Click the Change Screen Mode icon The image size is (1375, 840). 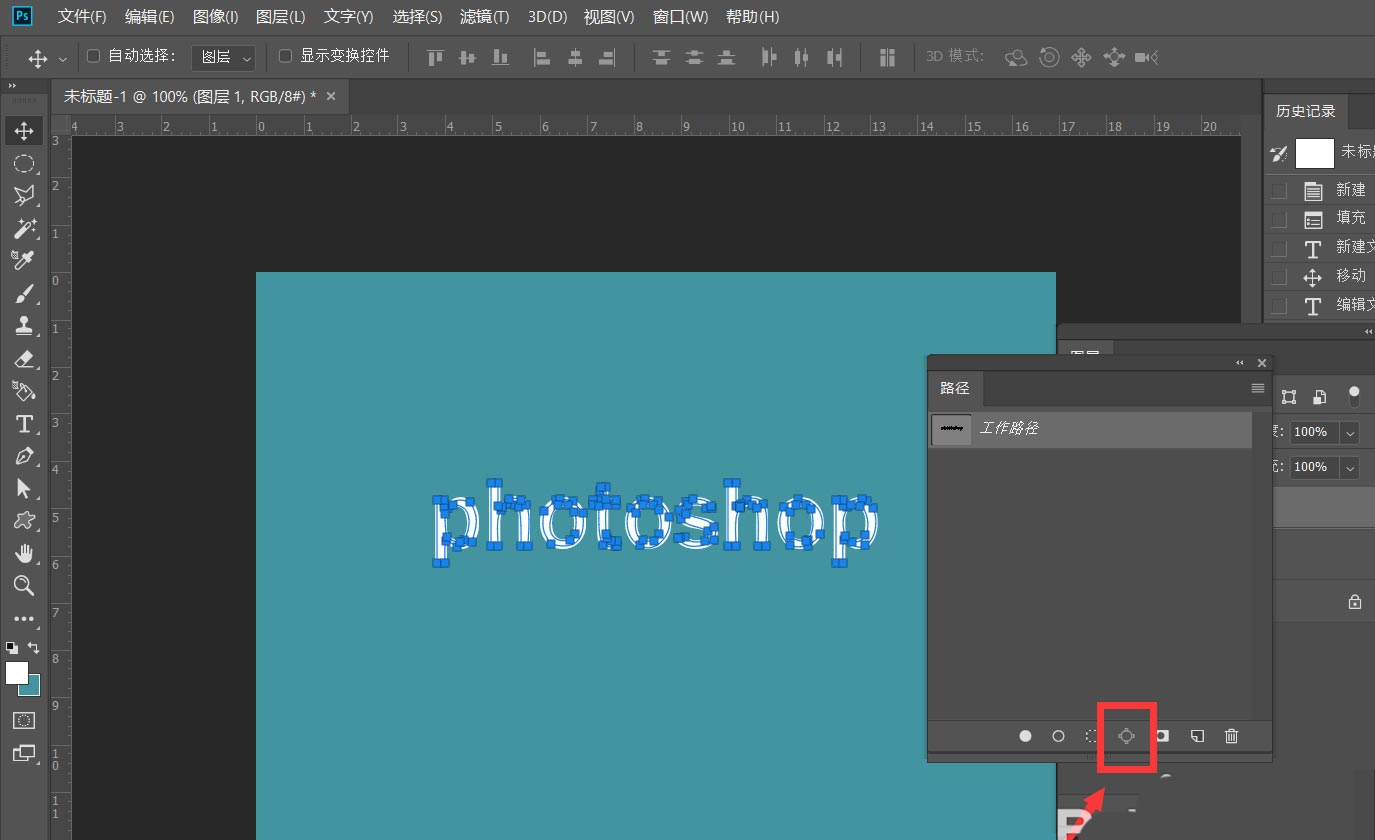click(24, 752)
